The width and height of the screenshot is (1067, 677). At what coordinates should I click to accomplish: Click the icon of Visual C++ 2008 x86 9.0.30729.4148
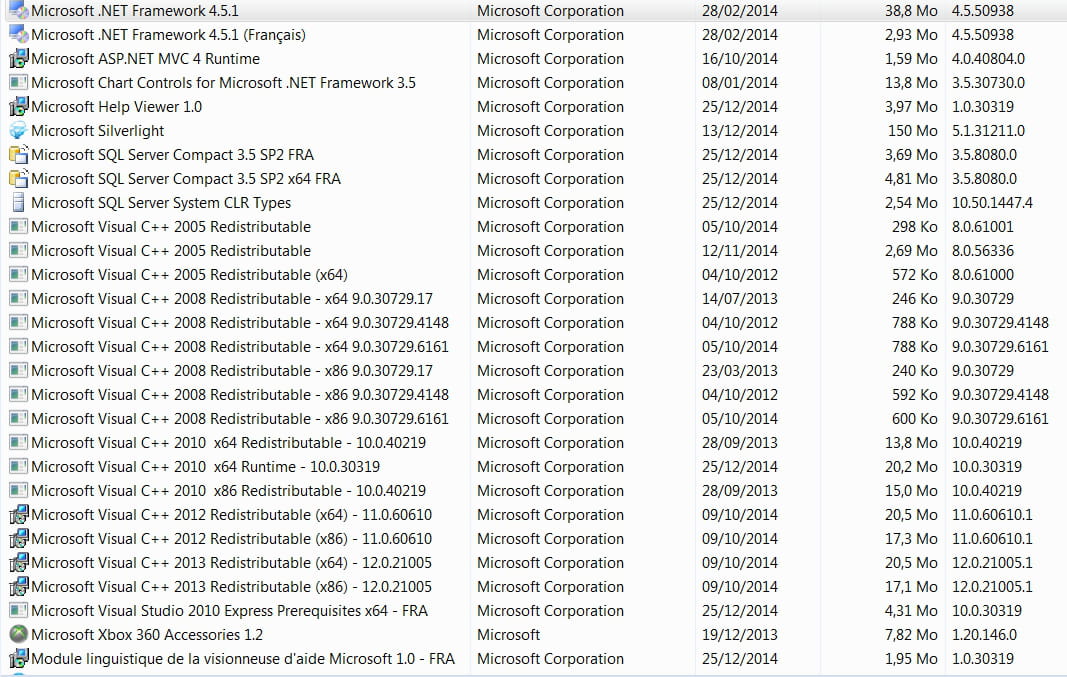tap(18, 394)
